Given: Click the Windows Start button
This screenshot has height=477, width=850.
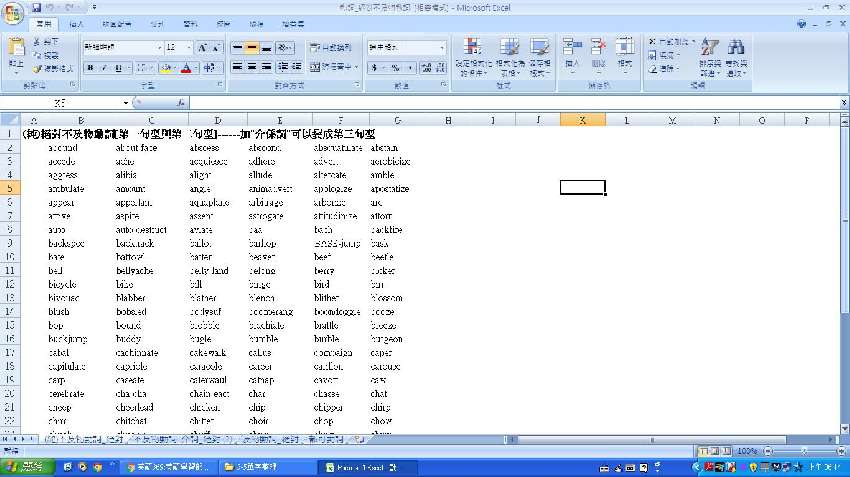Looking at the screenshot, I should pos(27,467).
